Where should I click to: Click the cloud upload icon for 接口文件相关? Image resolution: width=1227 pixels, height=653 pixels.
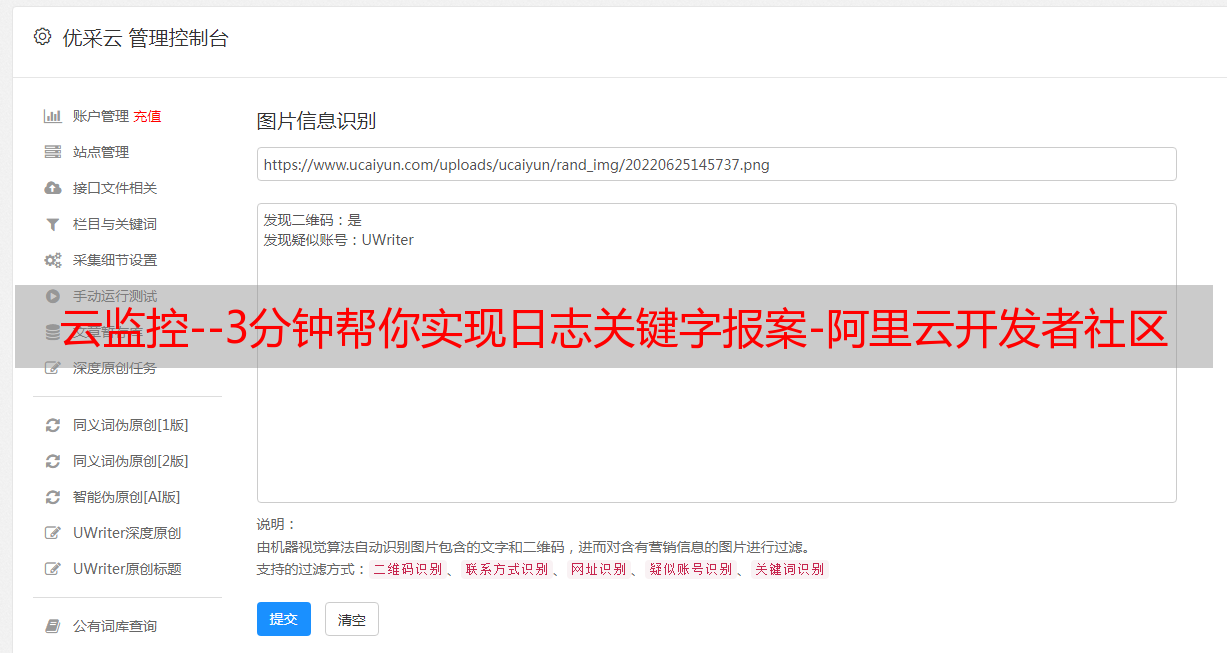coord(53,188)
